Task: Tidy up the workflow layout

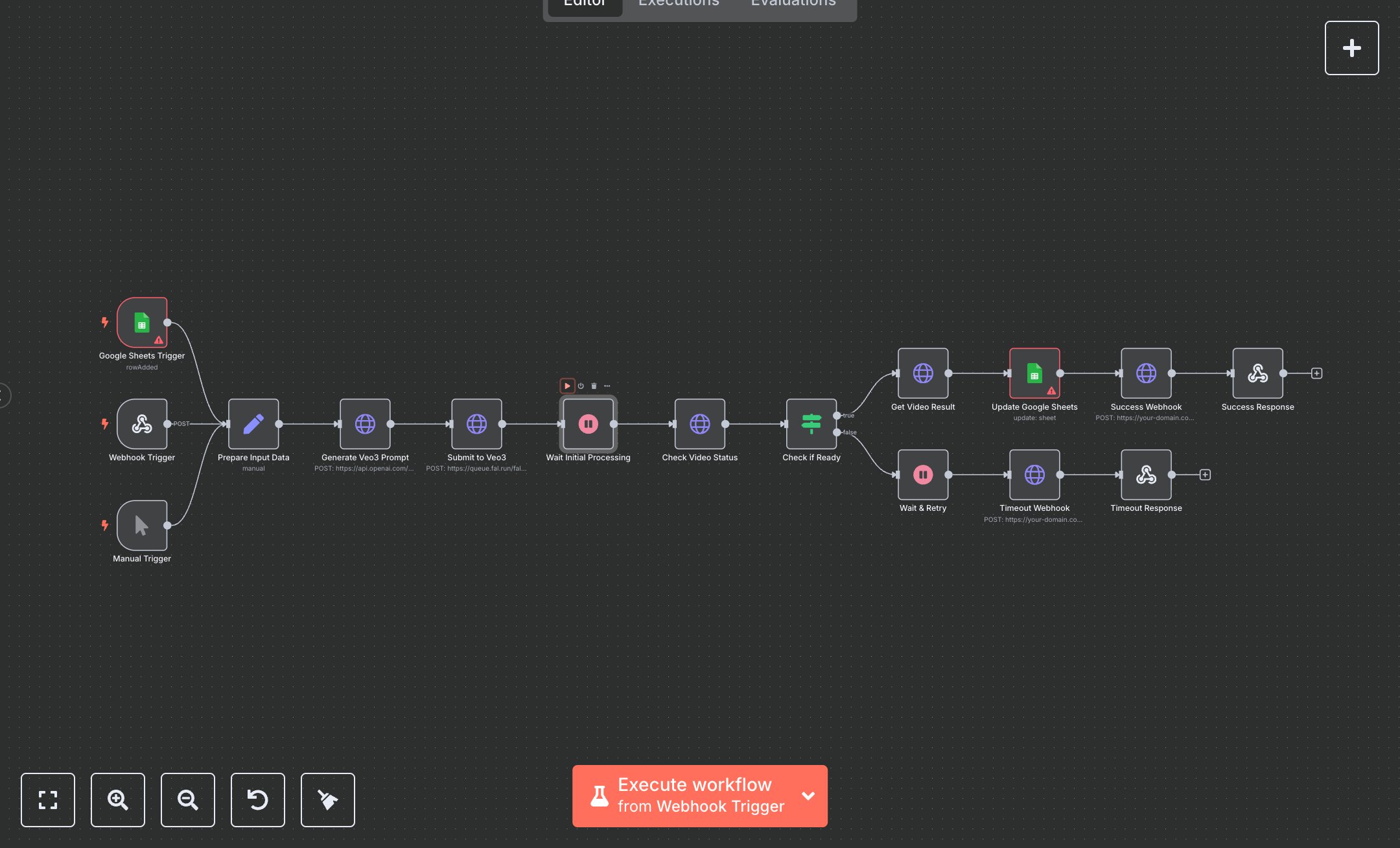Action: (x=327, y=800)
